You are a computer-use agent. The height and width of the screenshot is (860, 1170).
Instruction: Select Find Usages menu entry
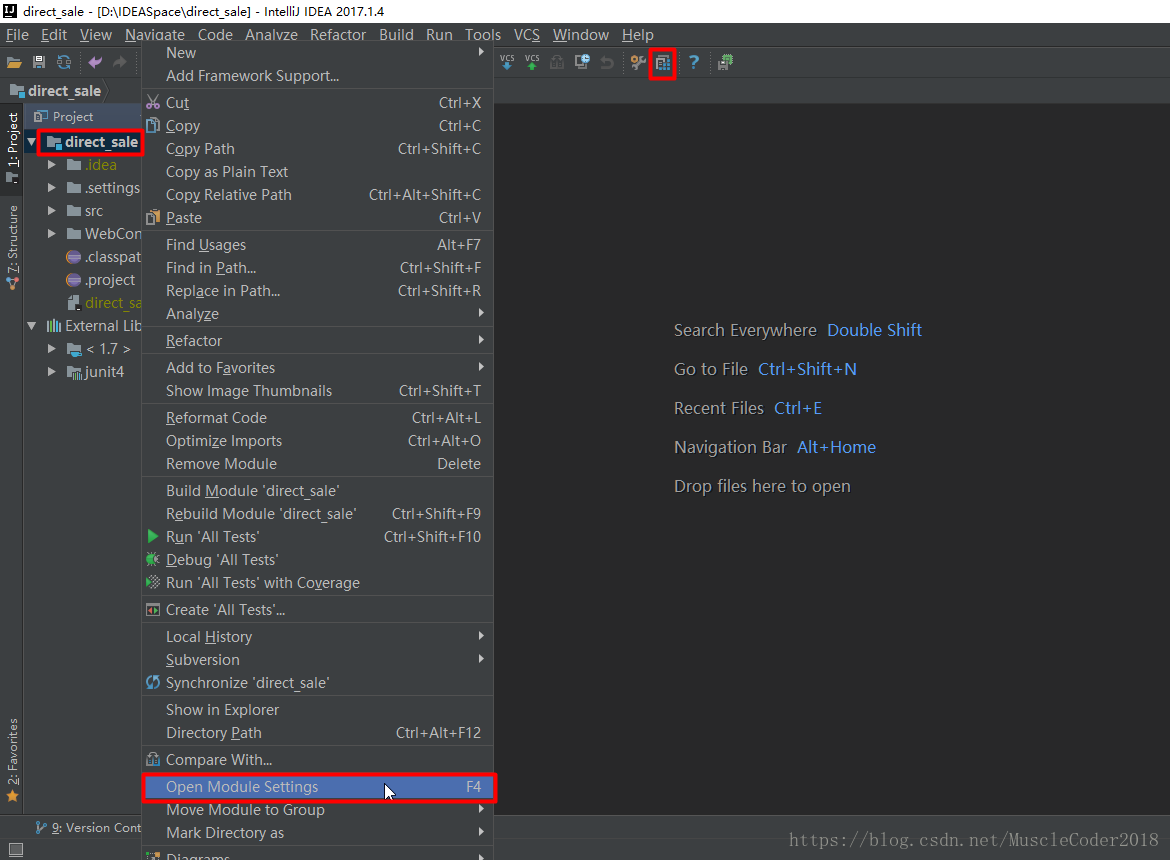pyautogui.click(x=317, y=245)
